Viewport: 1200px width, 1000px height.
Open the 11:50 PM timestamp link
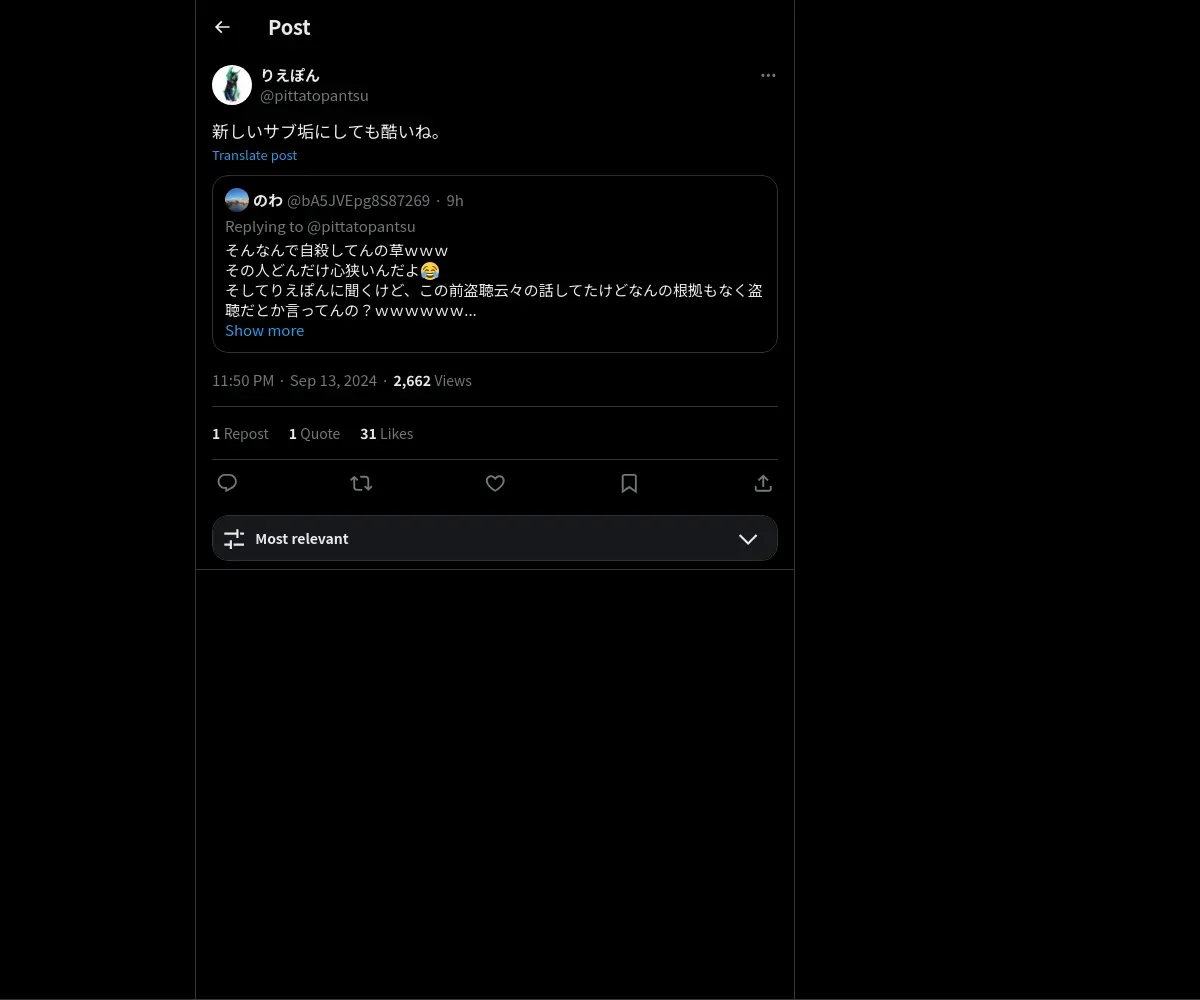(243, 380)
